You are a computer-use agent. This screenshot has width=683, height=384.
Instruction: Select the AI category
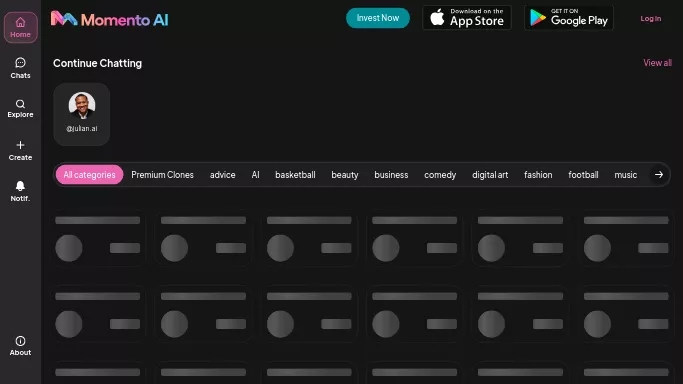(x=255, y=175)
